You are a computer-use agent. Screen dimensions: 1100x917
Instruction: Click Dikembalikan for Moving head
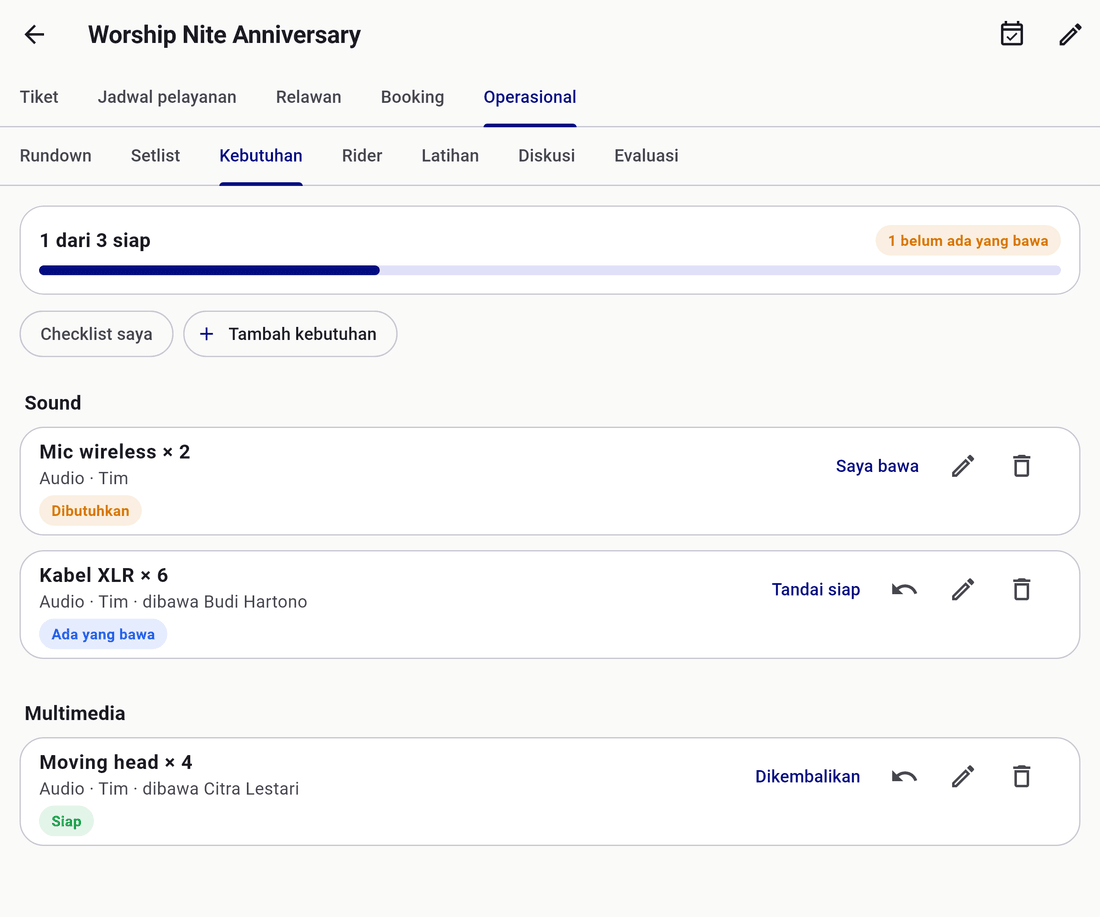[x=807, y=777]
